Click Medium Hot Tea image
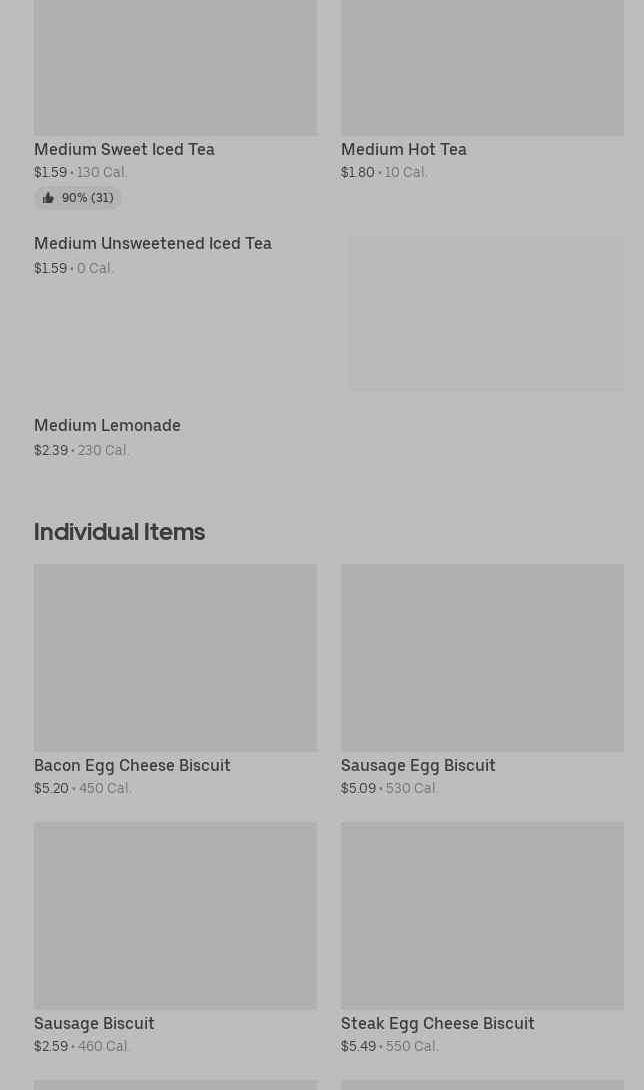The height and width of the screenshot is (1090, 644). [x=482, y=67]
